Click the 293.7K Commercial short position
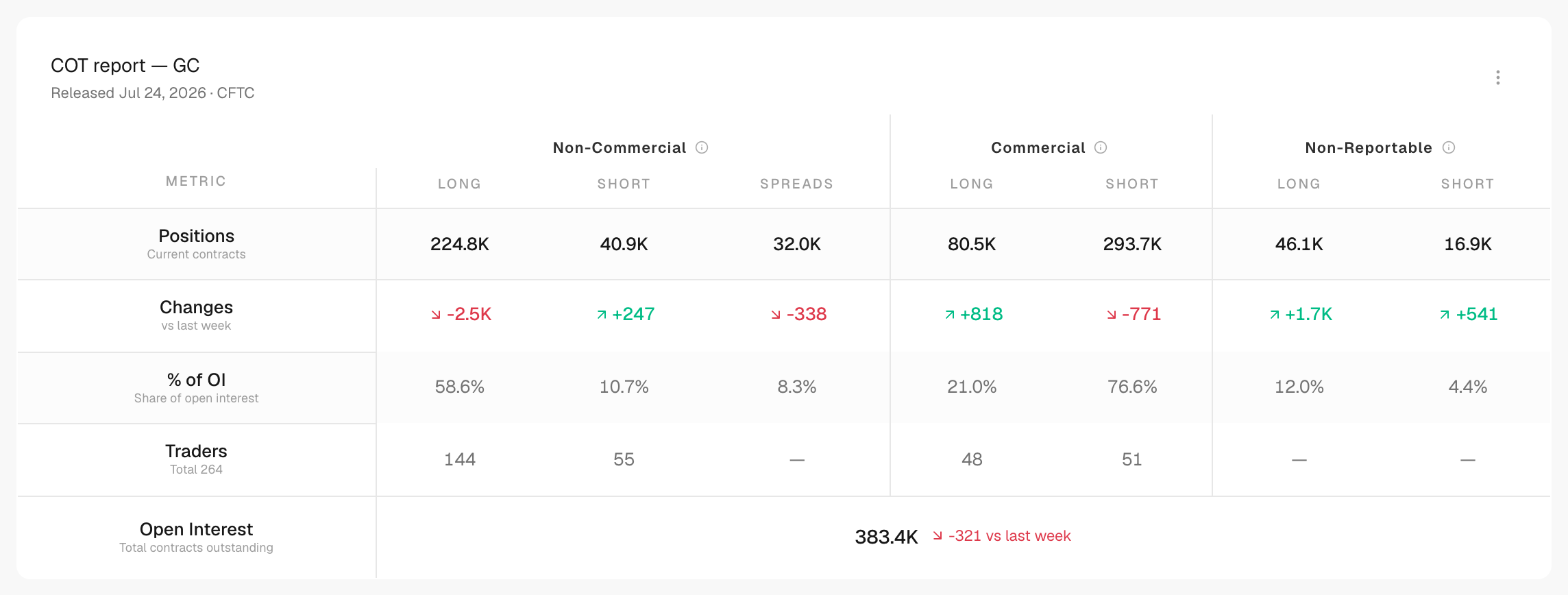 pyautogui.click(x=1132, y=244)
